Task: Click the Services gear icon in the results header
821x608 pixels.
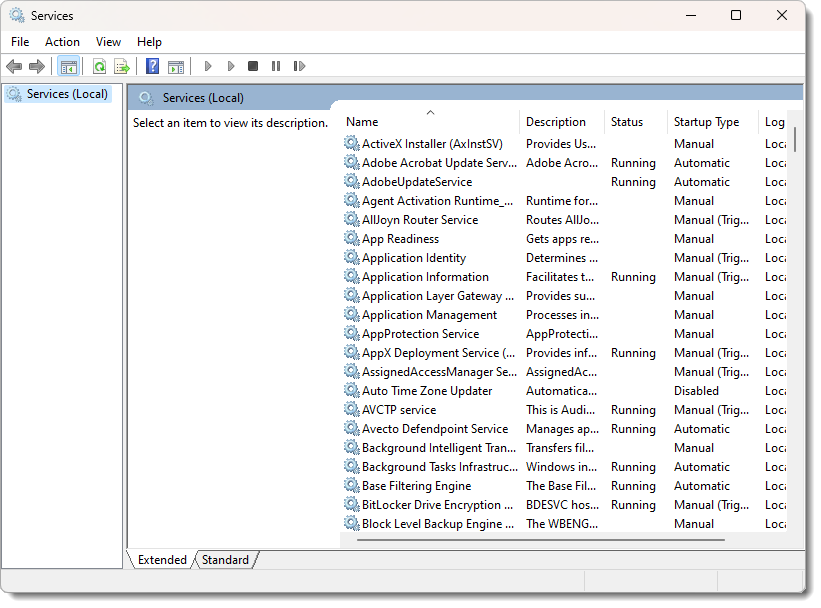Action: pos(145,98)
